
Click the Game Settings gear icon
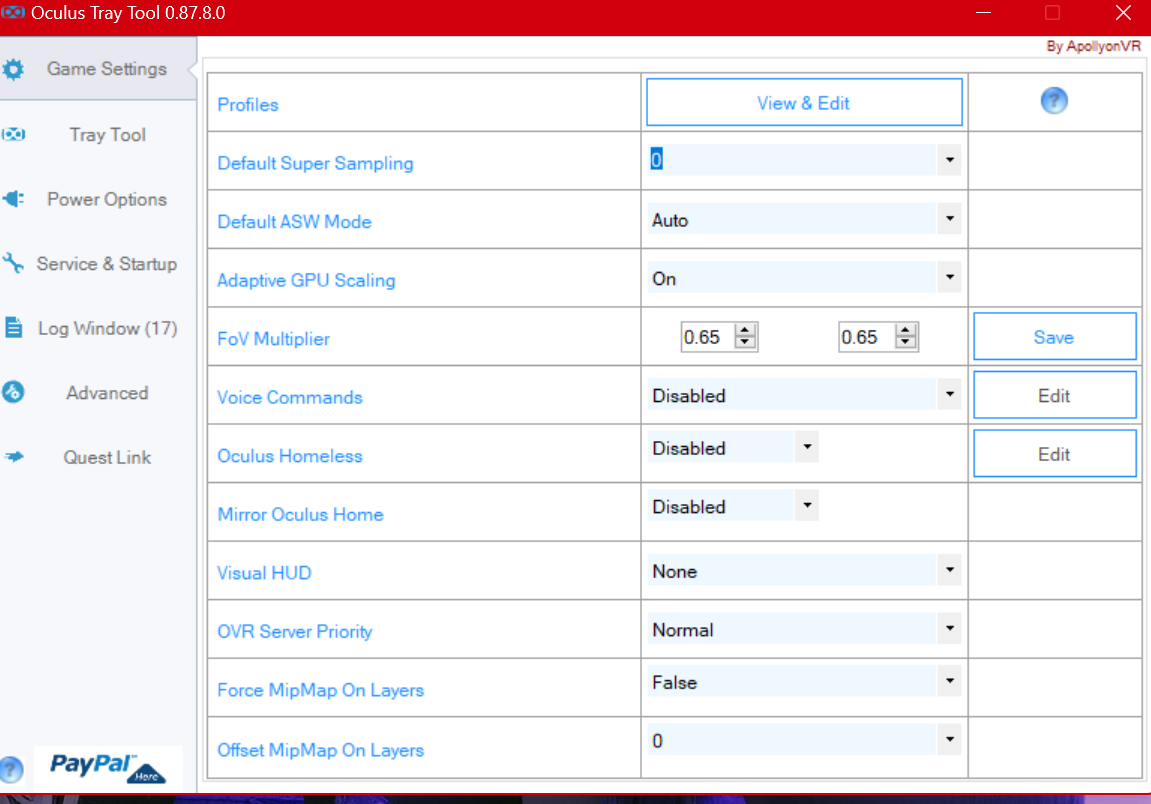(13, 69)
